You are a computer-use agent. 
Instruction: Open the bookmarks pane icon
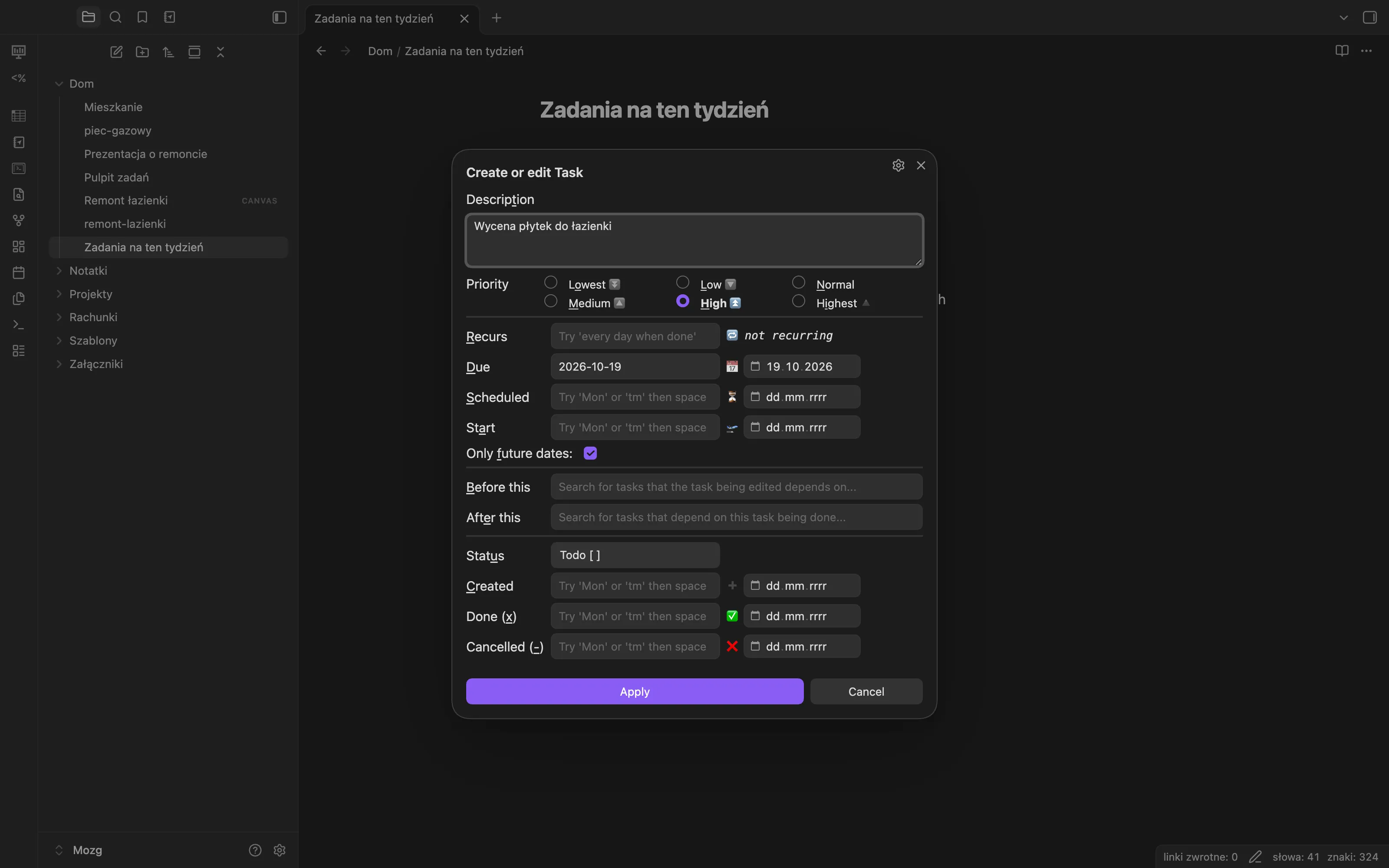[142, 17]
